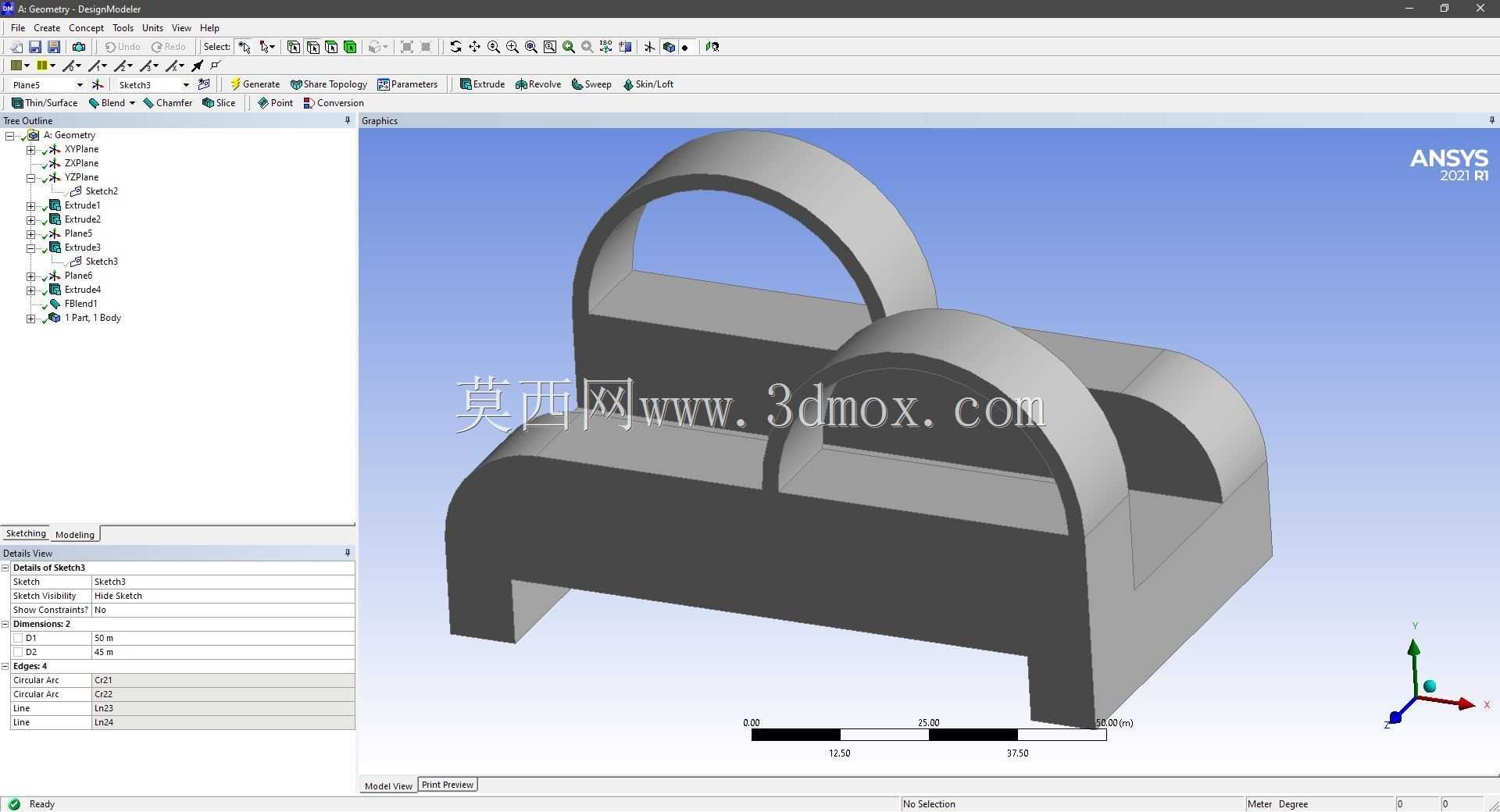Screen dimensions: 1500x812
Task: Click the Box Zoom tool
Action: (512, 47)
